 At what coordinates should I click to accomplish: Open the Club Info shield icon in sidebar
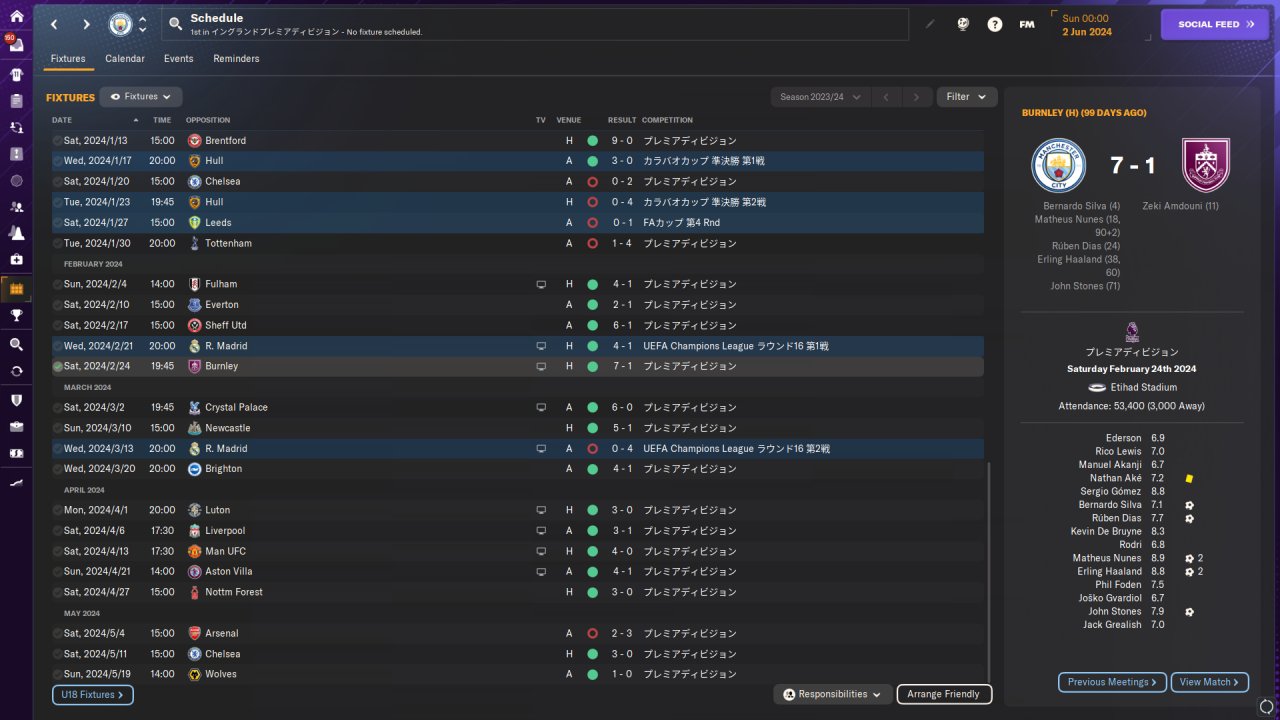coord(16,399)
